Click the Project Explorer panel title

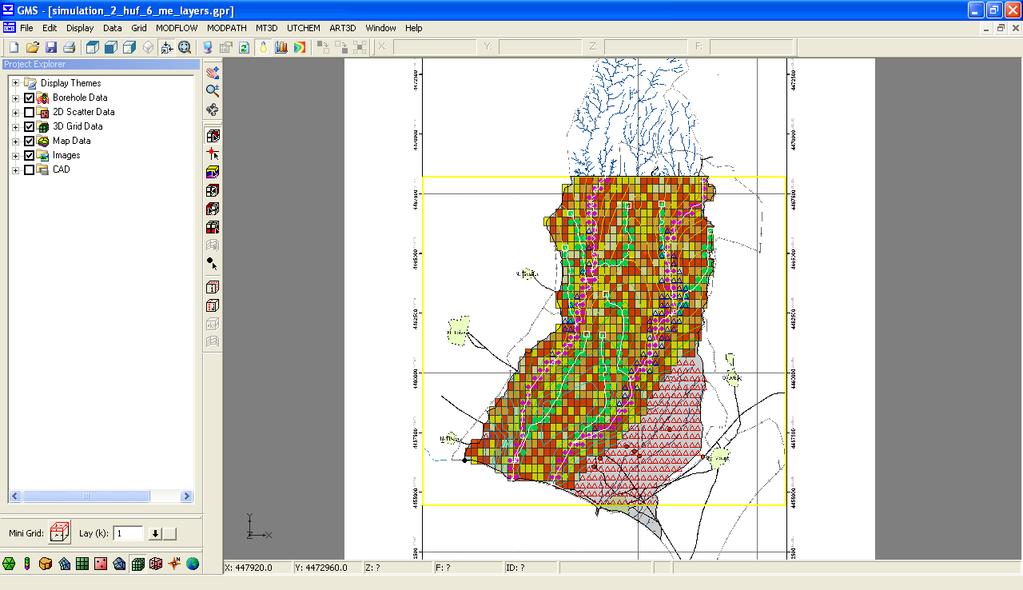coord(101,64)
